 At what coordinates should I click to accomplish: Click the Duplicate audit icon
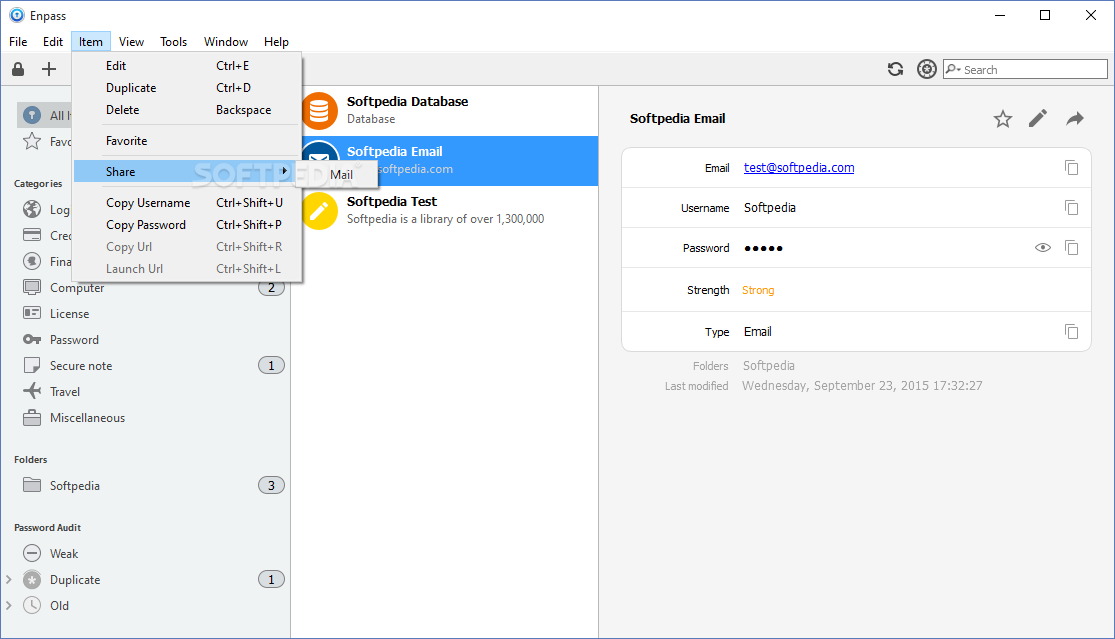[x=32, y=579]
